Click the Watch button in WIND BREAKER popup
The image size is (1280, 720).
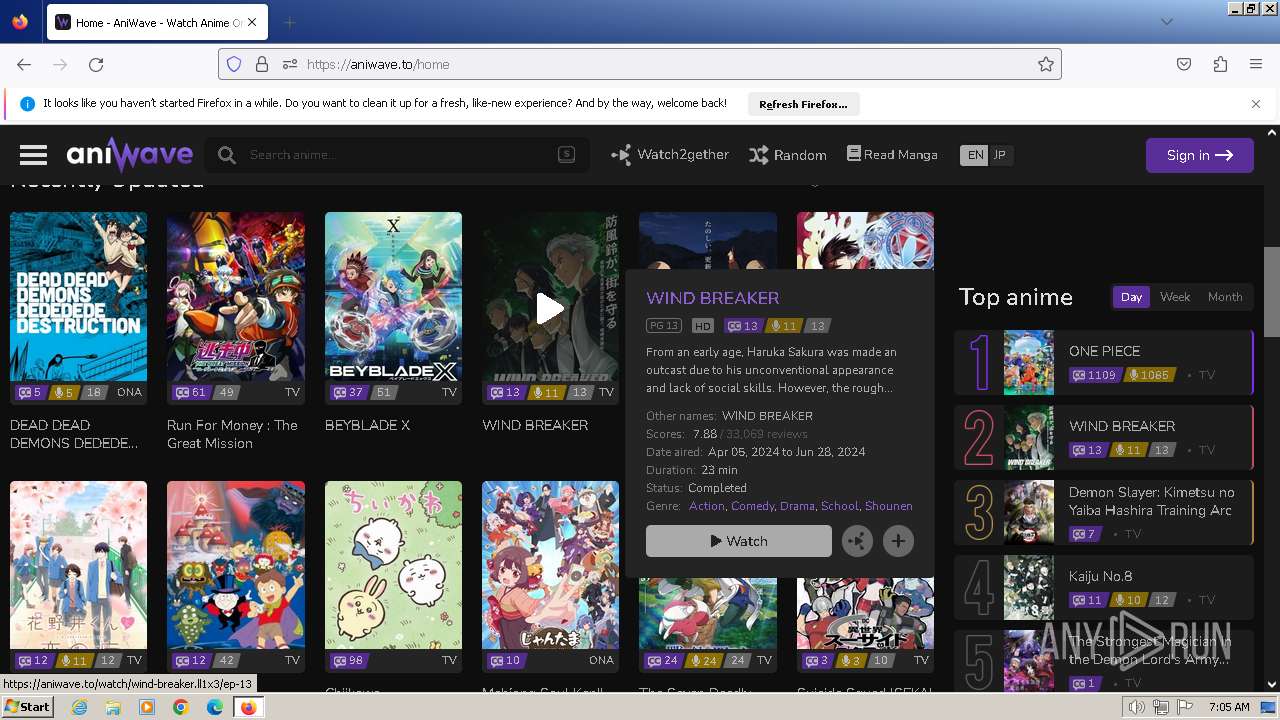[x=739, y=541]
